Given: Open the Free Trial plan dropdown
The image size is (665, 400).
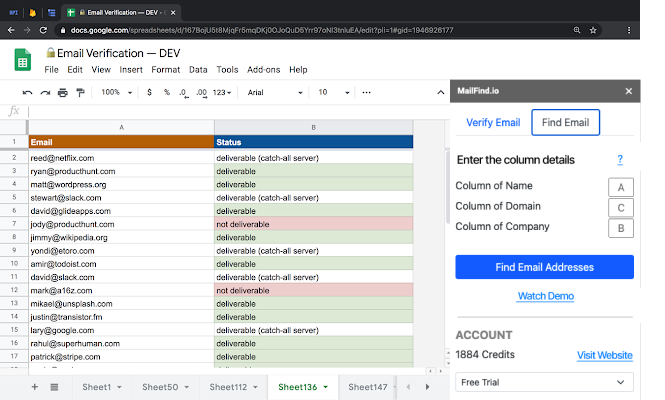Looking at the screenshot, I should (545, 382).
